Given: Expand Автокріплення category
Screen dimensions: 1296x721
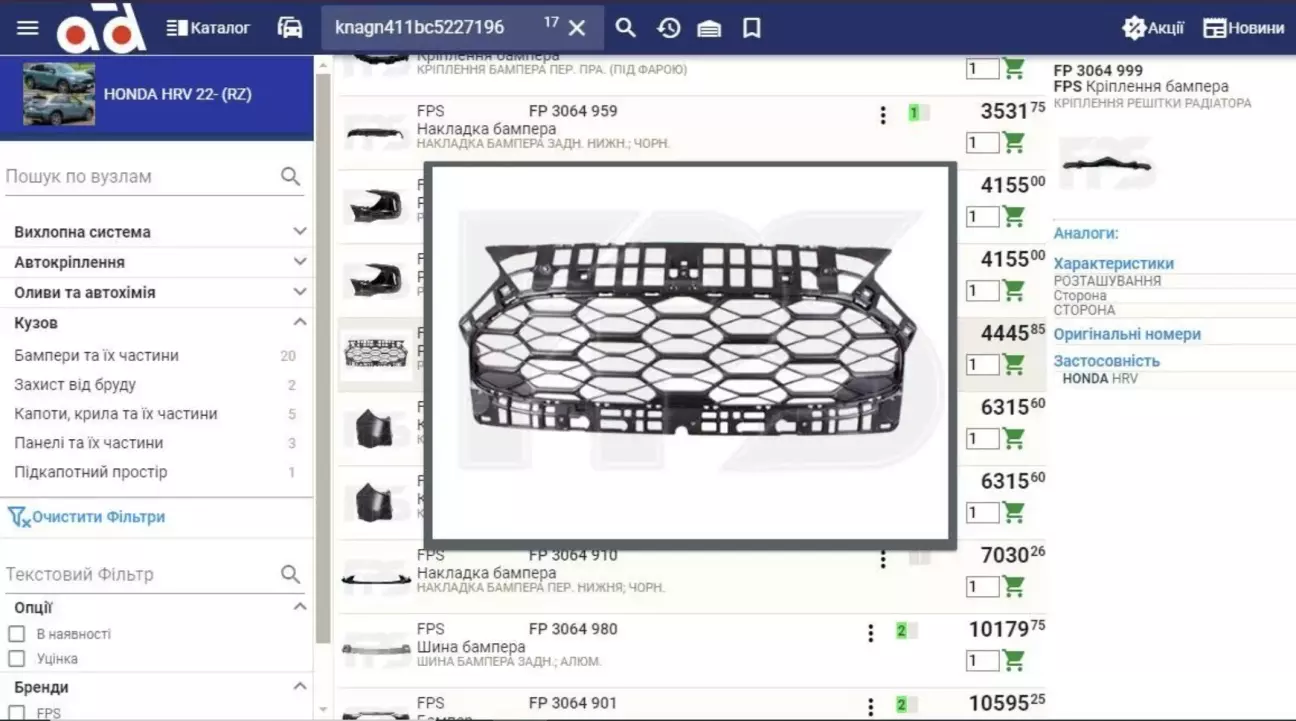Looking at the screenshot, I should point(158,262).
